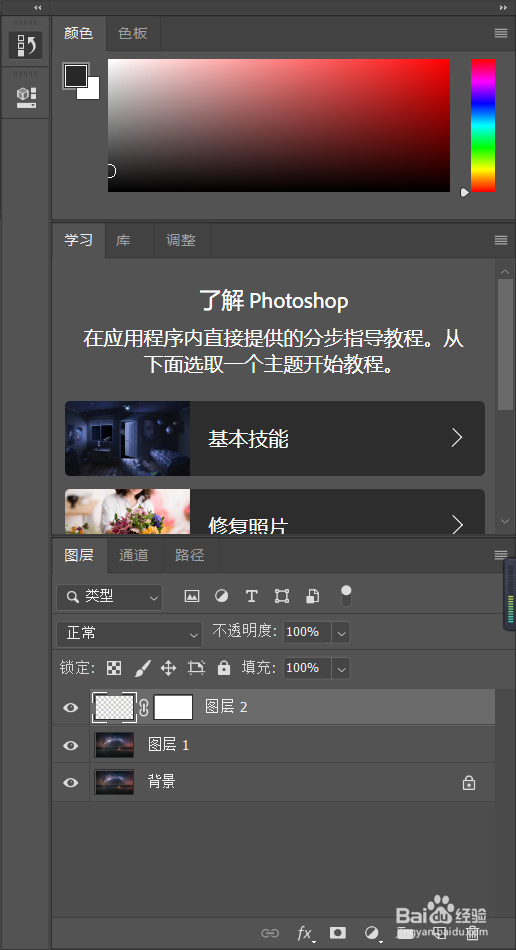516x950 pixels.
Task: Click the rainbow hue slider bar
Action: point(483,125)
